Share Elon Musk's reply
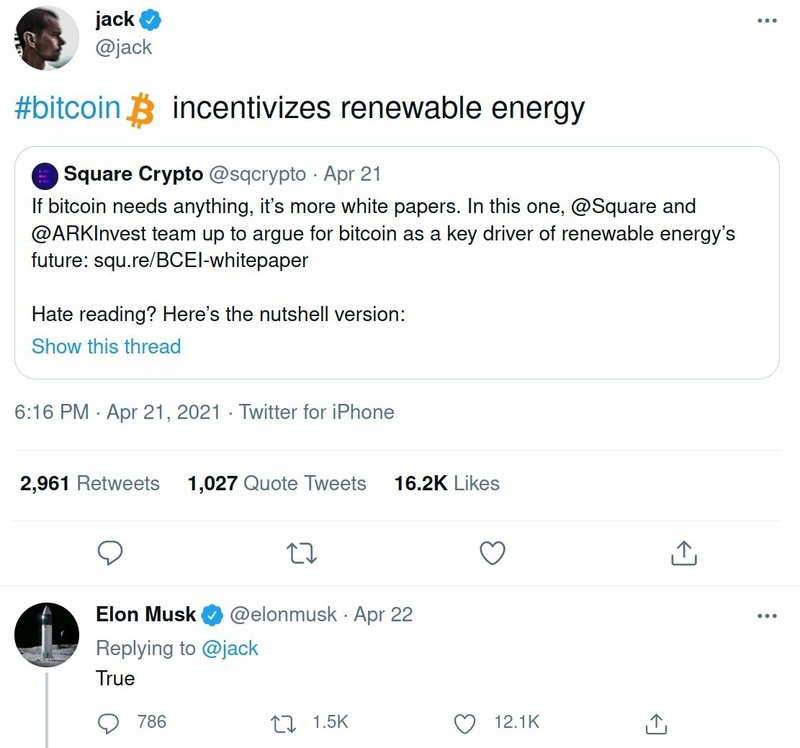Screen dimensions: 800x748 (x=657, y=721)
